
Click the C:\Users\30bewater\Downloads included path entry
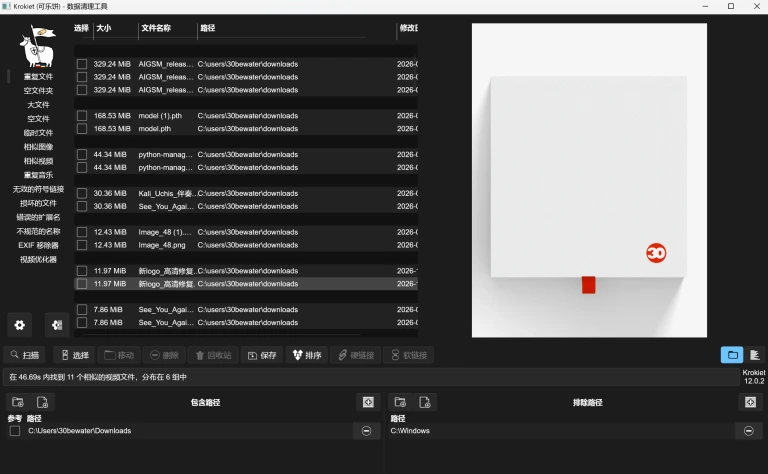tap(79, 431)
